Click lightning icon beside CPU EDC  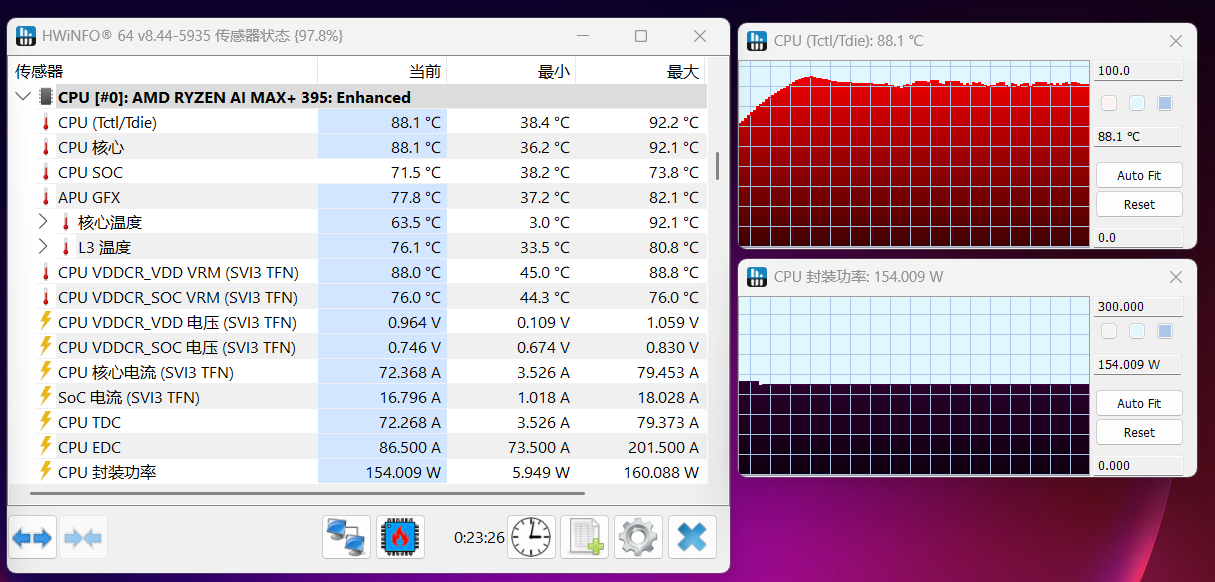45,447
